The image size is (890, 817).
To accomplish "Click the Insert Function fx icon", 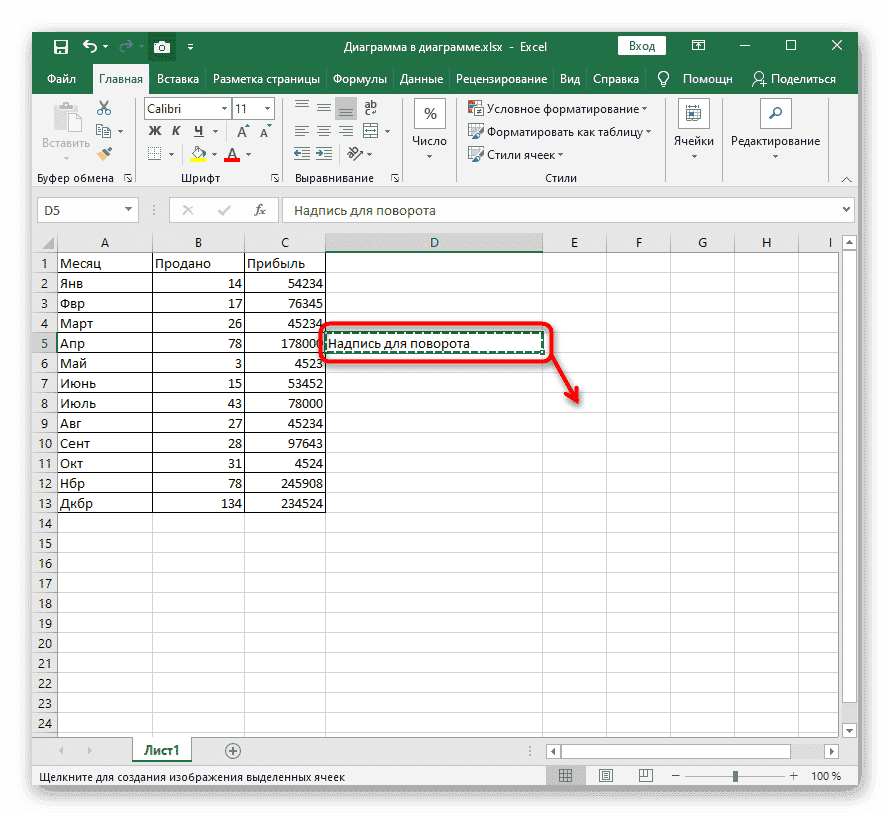I will pyautogui.click(x=260, y=211).
